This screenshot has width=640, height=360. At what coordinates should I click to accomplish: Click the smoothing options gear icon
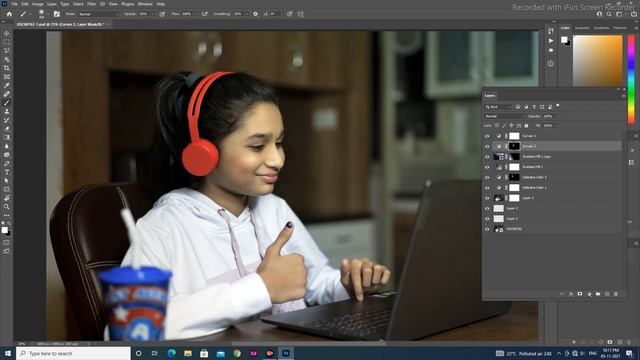[256, 14]
